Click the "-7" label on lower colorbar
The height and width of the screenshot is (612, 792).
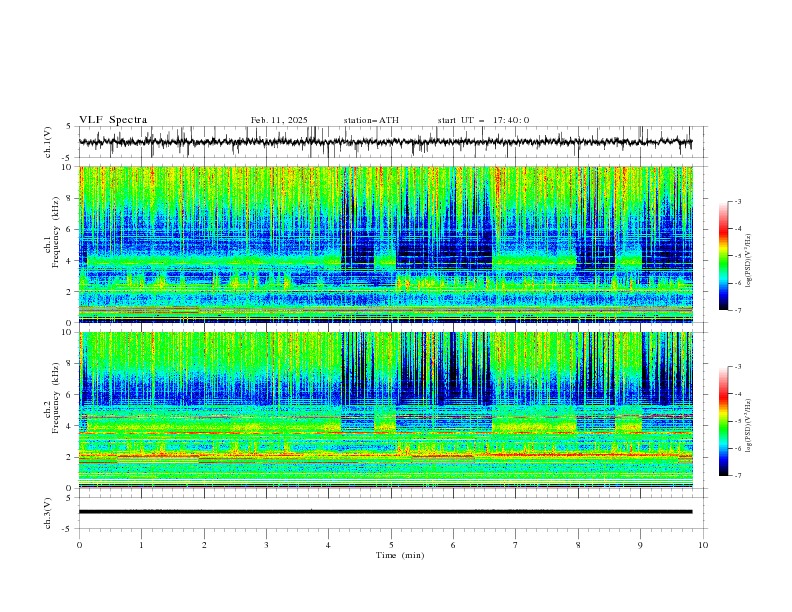(x=737, y=475)
